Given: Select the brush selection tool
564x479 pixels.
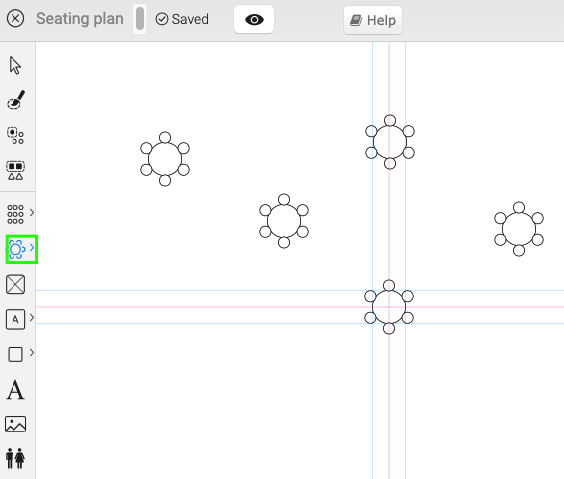Looking at the screenshot, I should click(16, 100).
